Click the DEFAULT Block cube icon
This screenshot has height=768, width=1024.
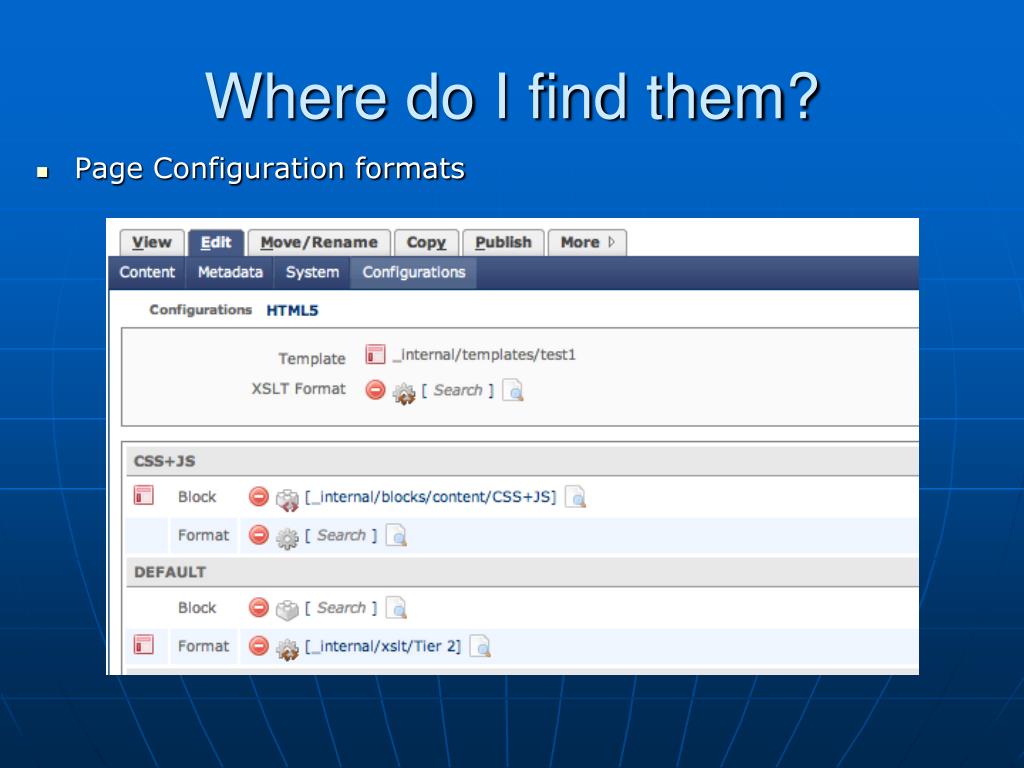287,610
